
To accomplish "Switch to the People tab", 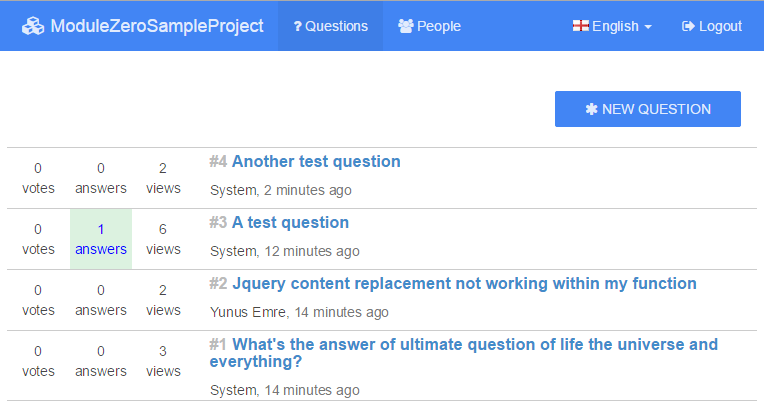I will click(429, 26).
